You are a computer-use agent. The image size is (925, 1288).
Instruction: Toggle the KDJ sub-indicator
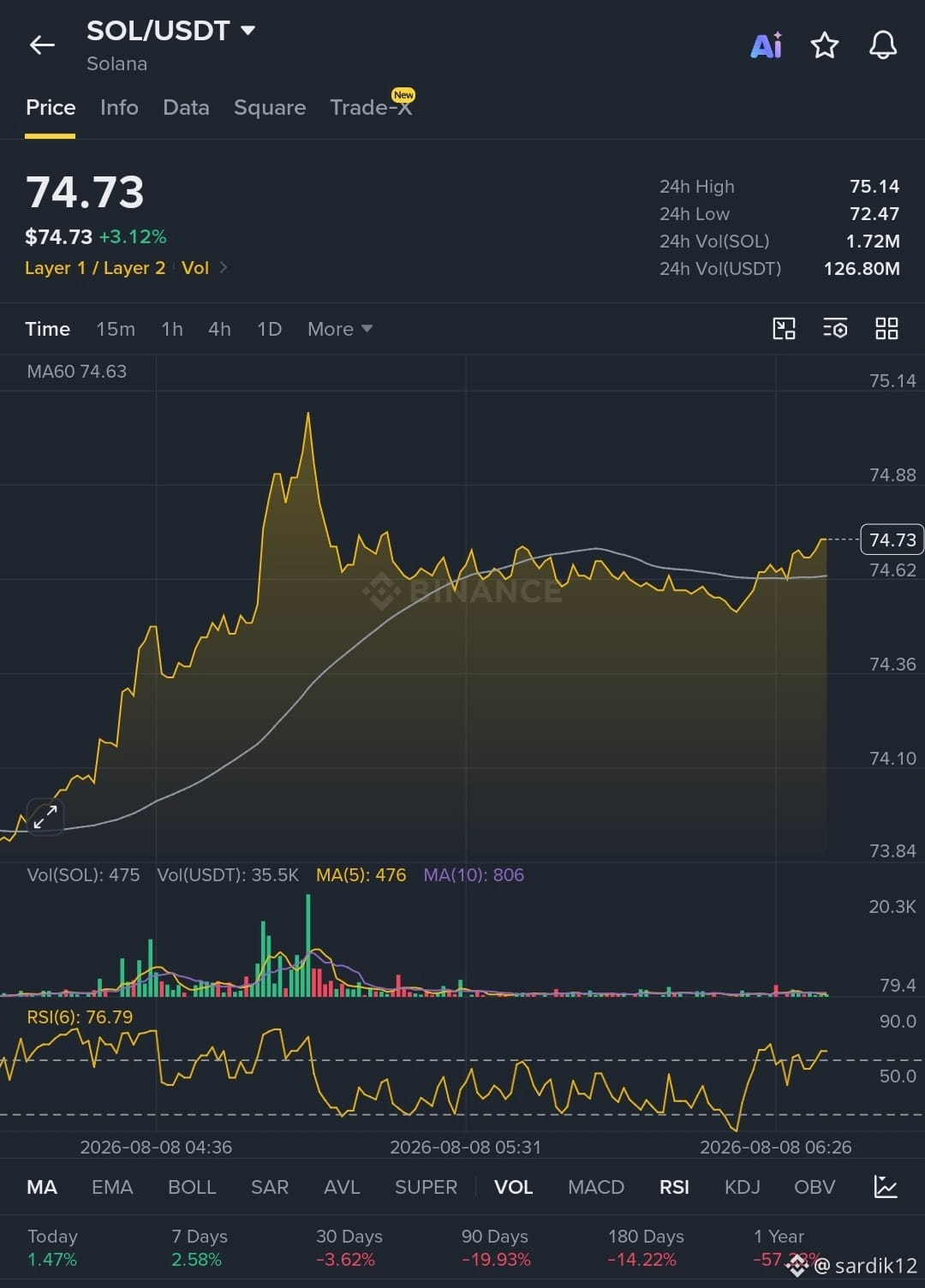coord(743,1187)
